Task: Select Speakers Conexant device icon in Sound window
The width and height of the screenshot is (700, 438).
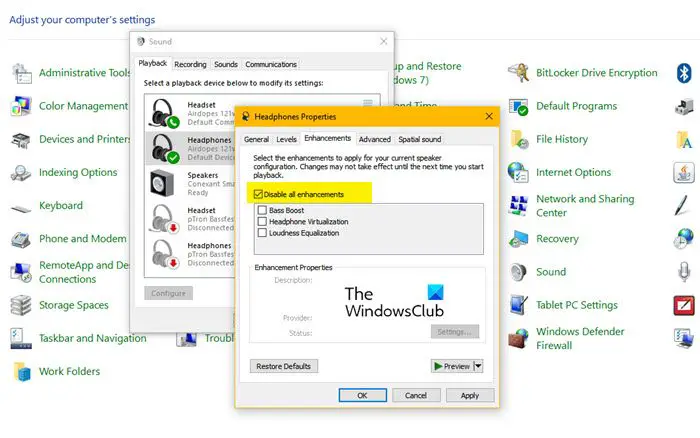Action: pos(162,184)
